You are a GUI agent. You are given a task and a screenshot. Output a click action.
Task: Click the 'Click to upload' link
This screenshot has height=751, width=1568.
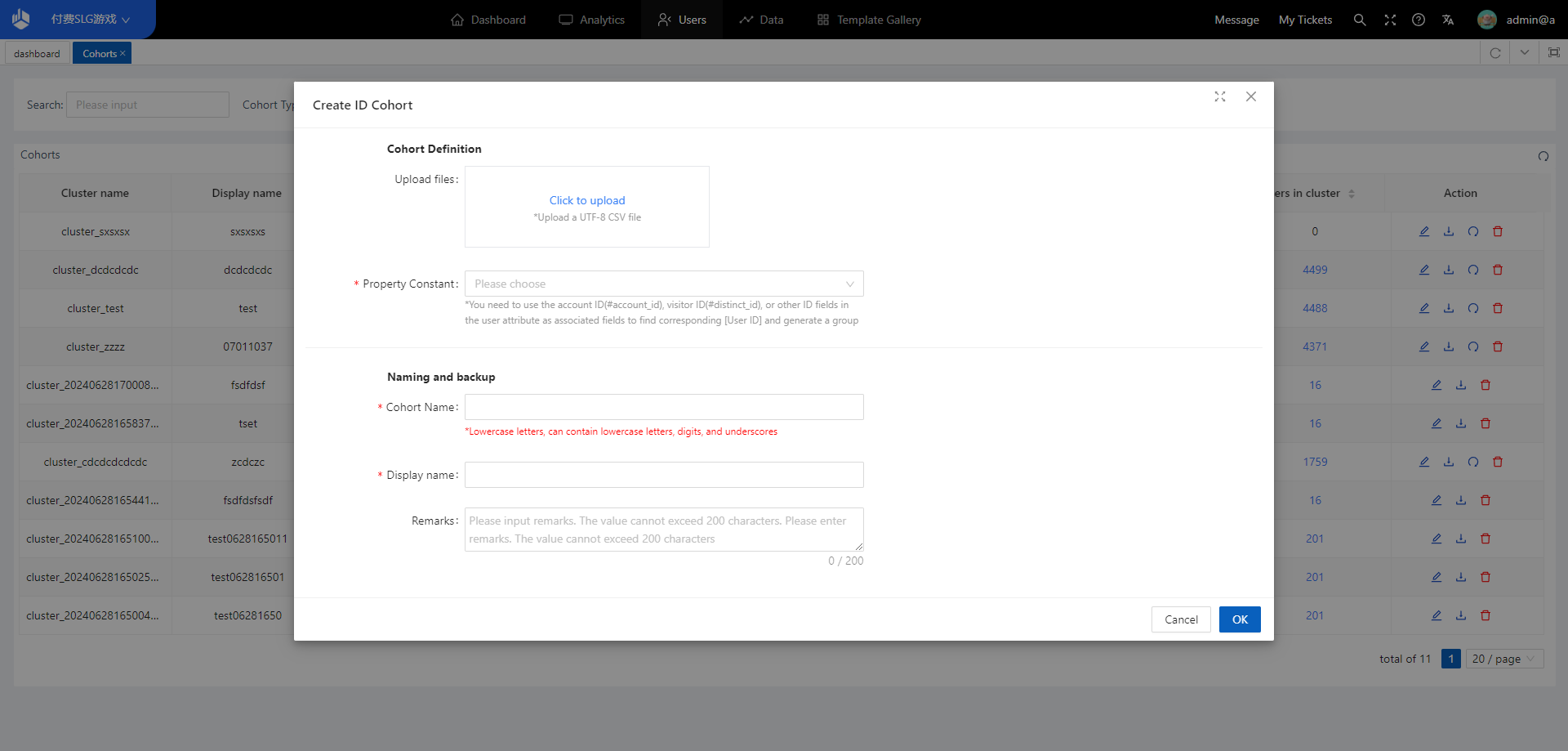(587, 200)
